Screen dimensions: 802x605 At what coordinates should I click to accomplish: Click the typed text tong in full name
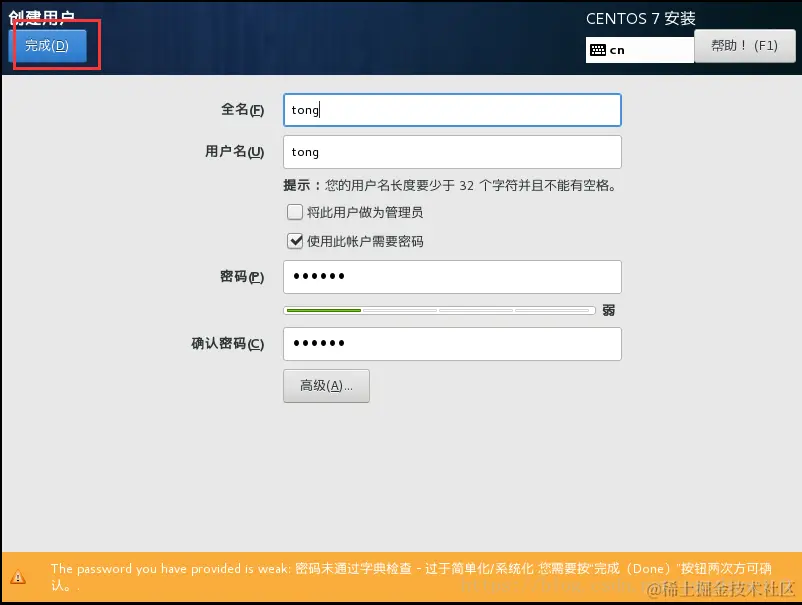[x=304, y=109]
